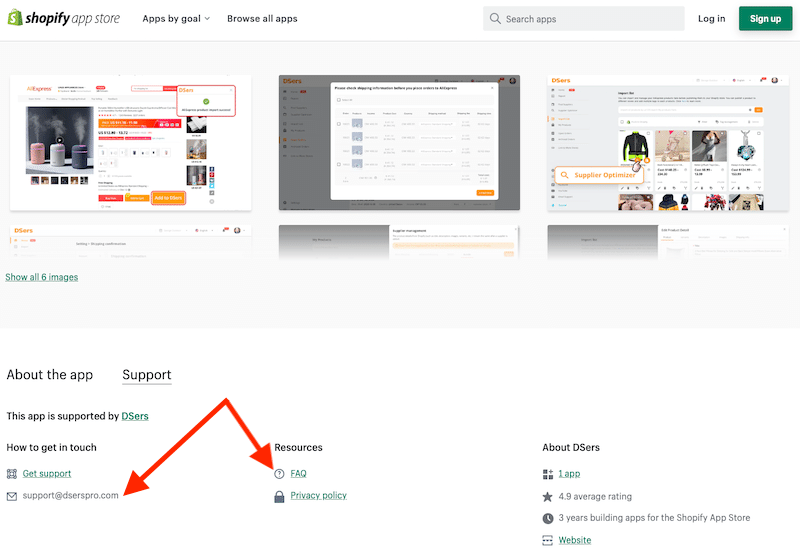This screenshot has height=555, width=800.
Task: Open the shipping confirmation settings screenshot
Action: (131, 242)
